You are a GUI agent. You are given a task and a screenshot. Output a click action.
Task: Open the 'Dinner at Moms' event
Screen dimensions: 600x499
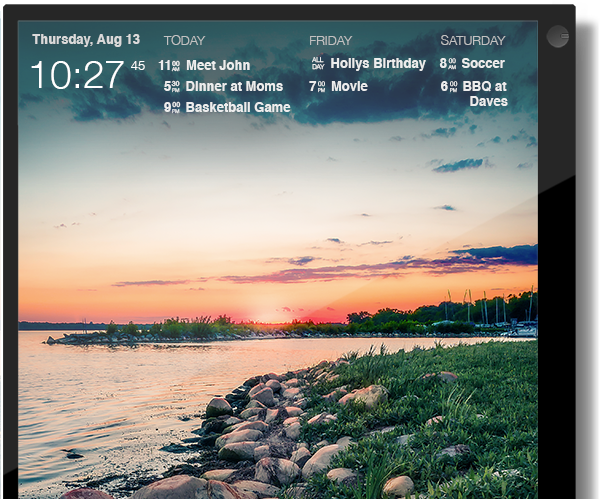(234, 86)
